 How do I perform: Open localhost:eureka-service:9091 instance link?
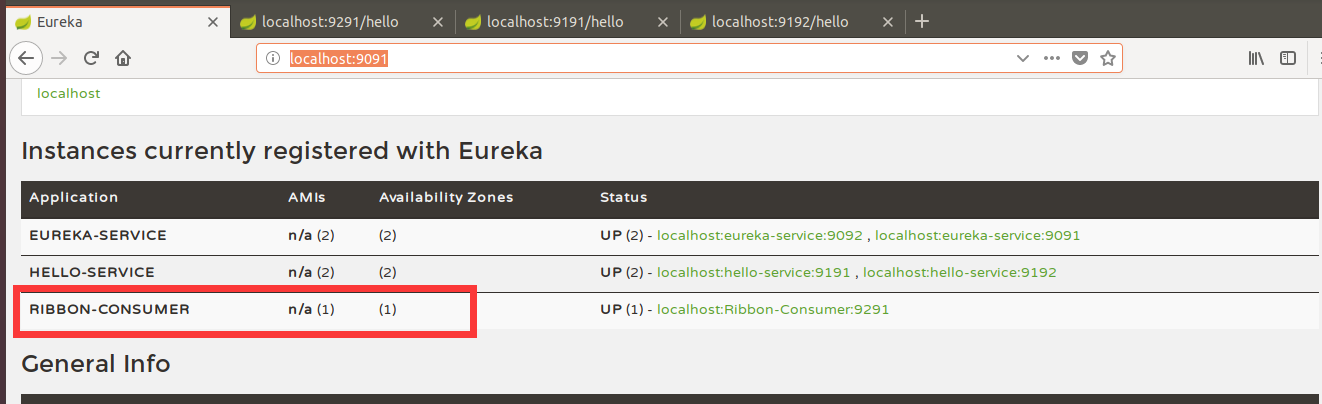coord(977,236)
